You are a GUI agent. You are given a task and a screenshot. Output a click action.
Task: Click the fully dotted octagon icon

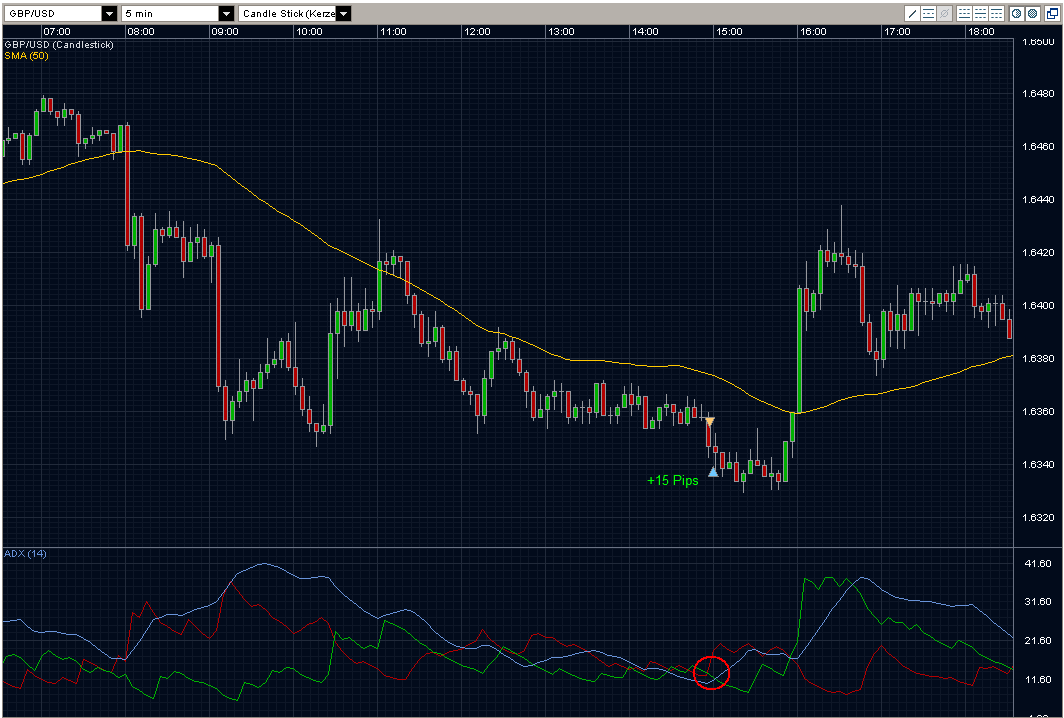click(1033, 14)
